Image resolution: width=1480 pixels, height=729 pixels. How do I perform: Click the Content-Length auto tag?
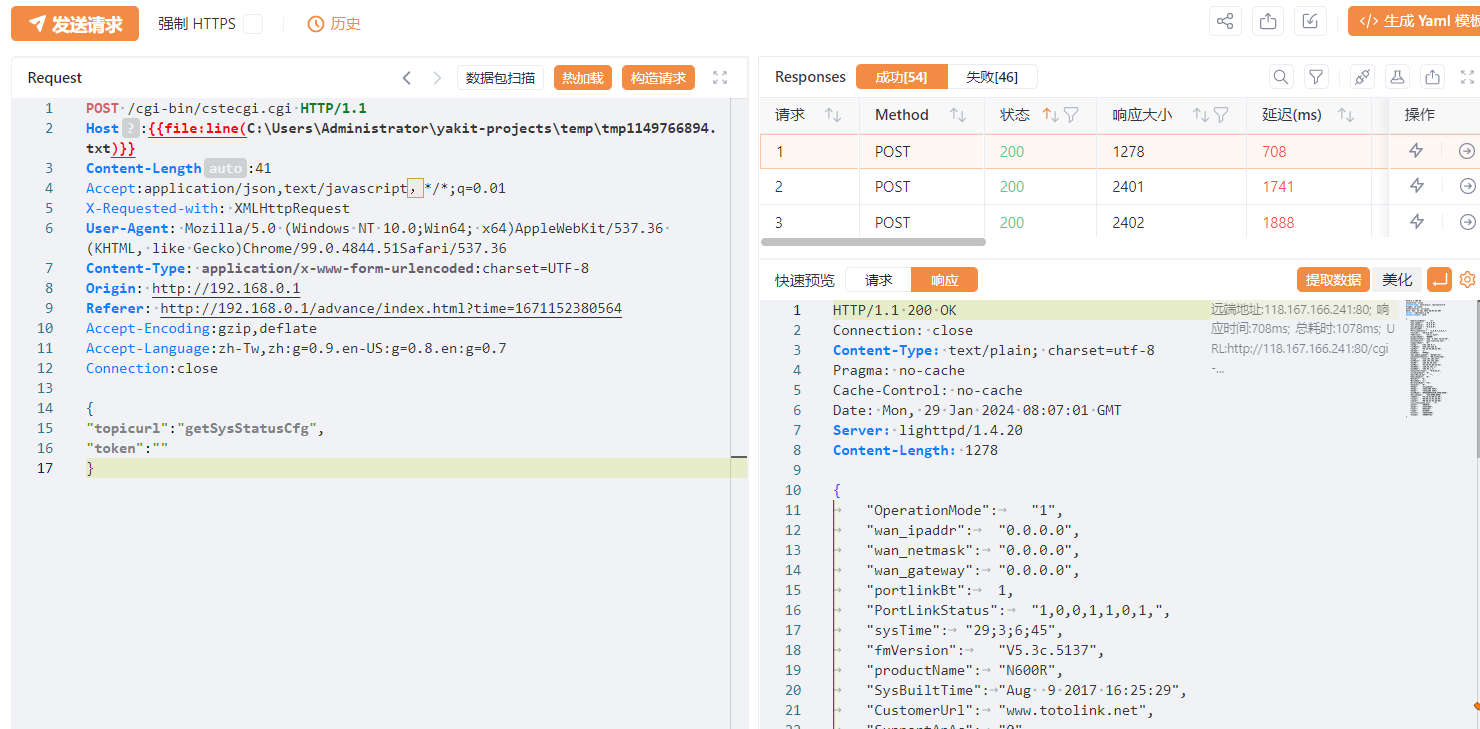[x=226, y=168]
